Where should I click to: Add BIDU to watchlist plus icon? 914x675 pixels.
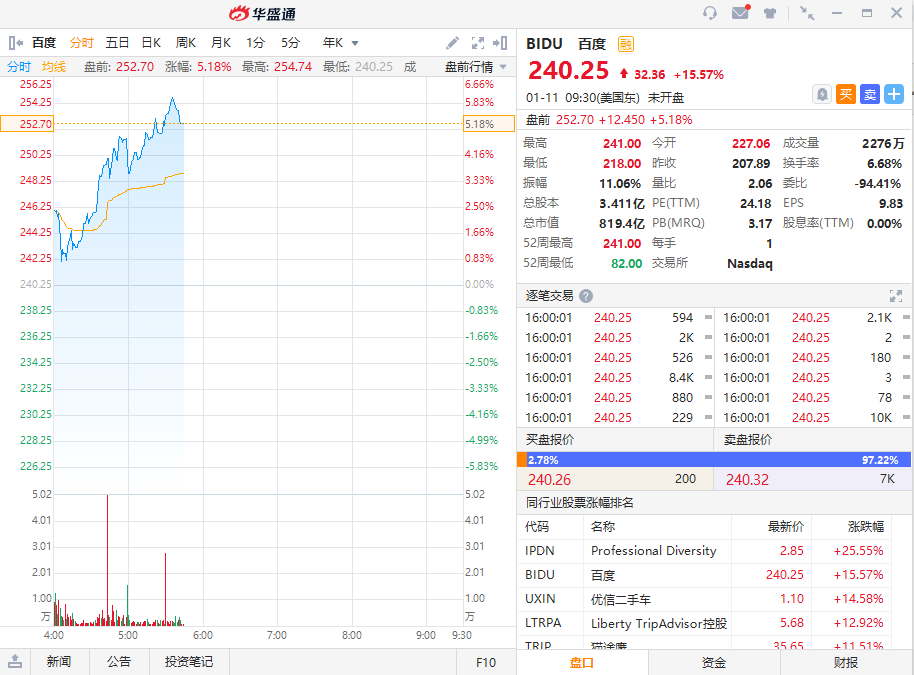[894, 94]
